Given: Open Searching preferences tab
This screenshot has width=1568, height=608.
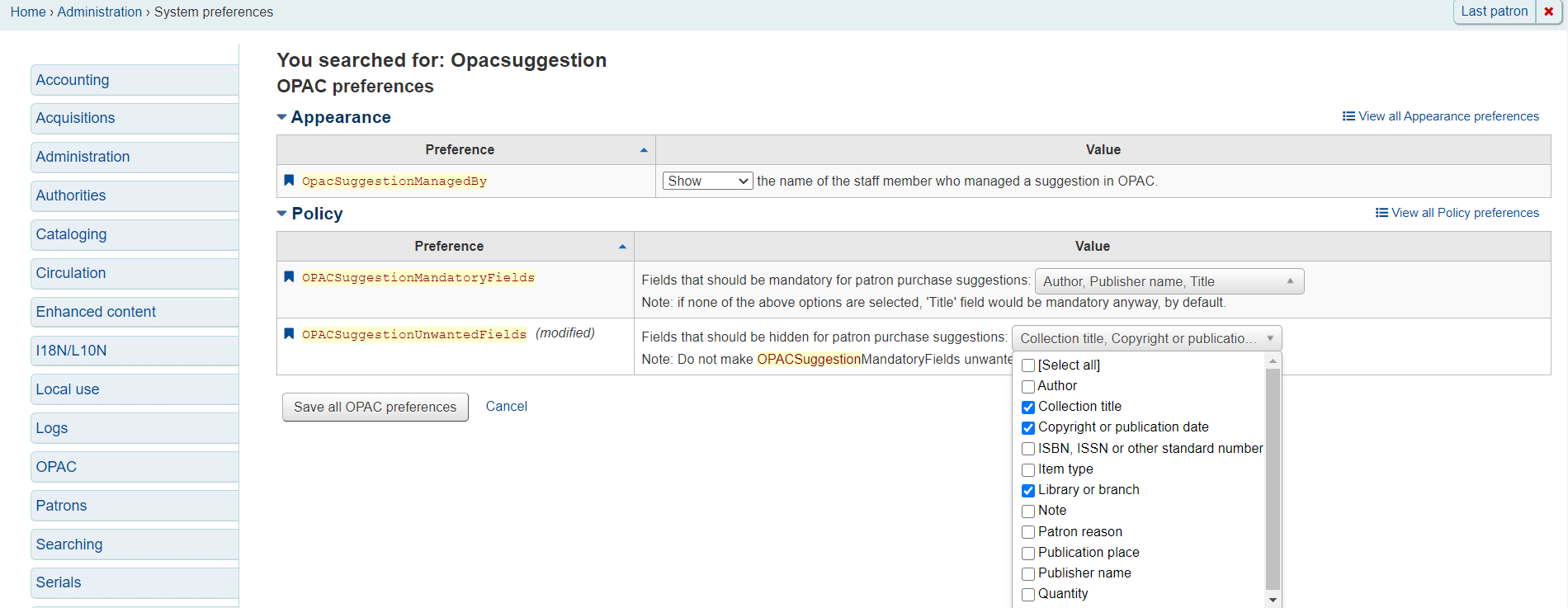Looking at the screenshot, I should pyautogui.click(x=135, y=544).
